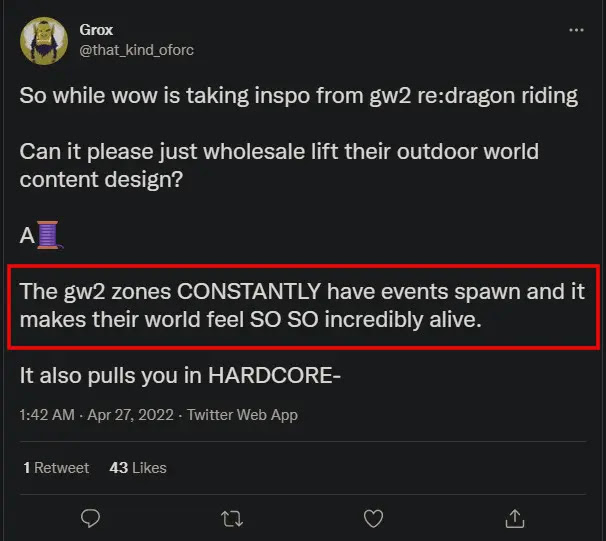Screen dimensions: 606x541
Task: Open the Grox display name profile link
Action: click(x=96, y=31)
